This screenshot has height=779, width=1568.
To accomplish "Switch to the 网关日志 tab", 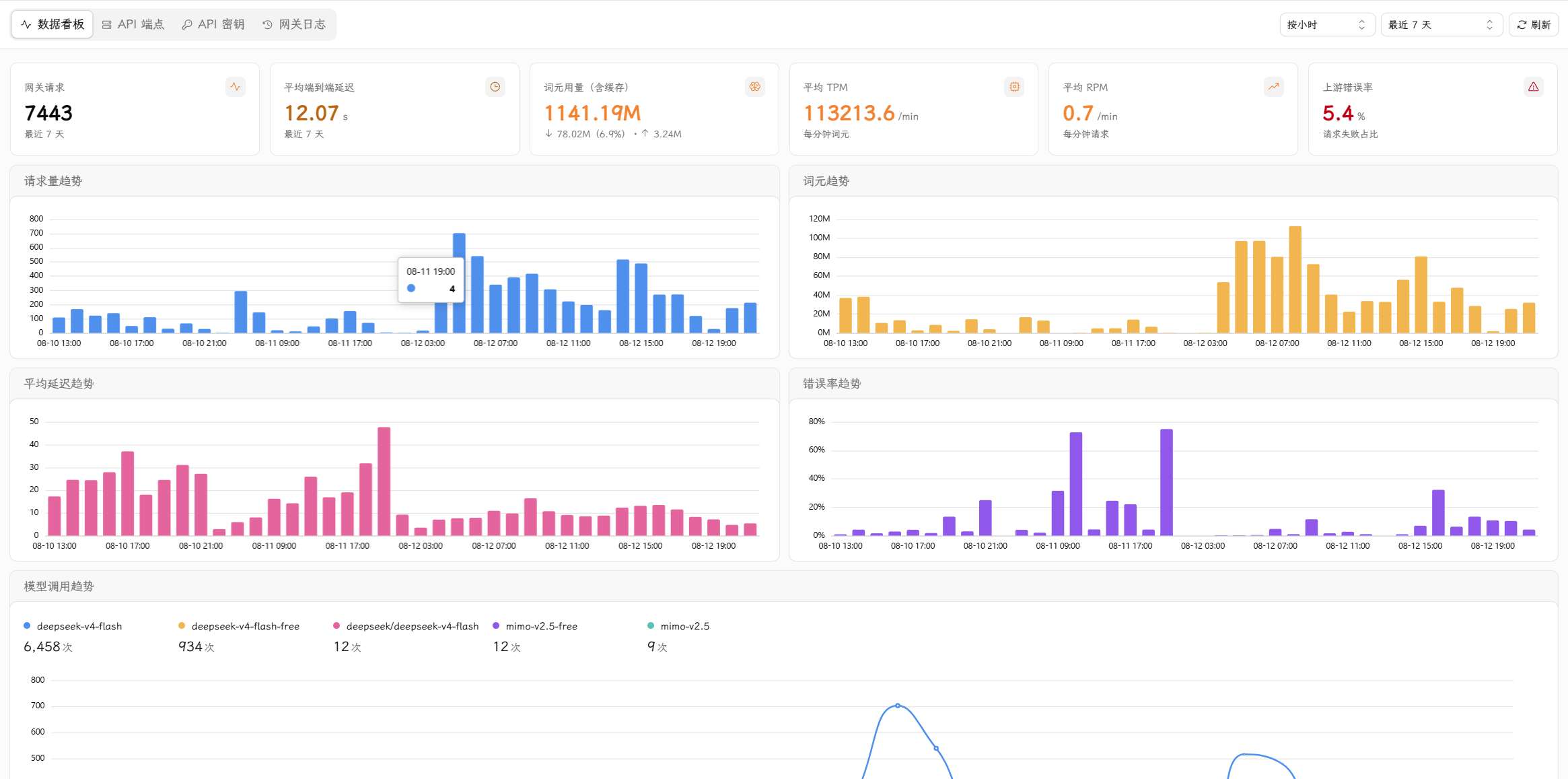I will click(294, 25).
